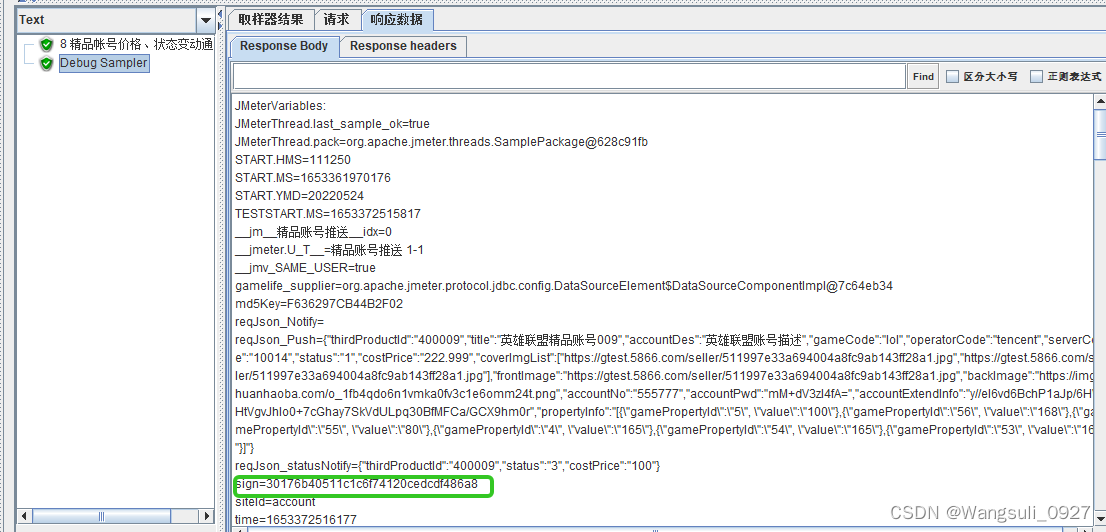Switch to the 请求 tab
Viewport: 1106px width, 532px height.
pos(337,20)
